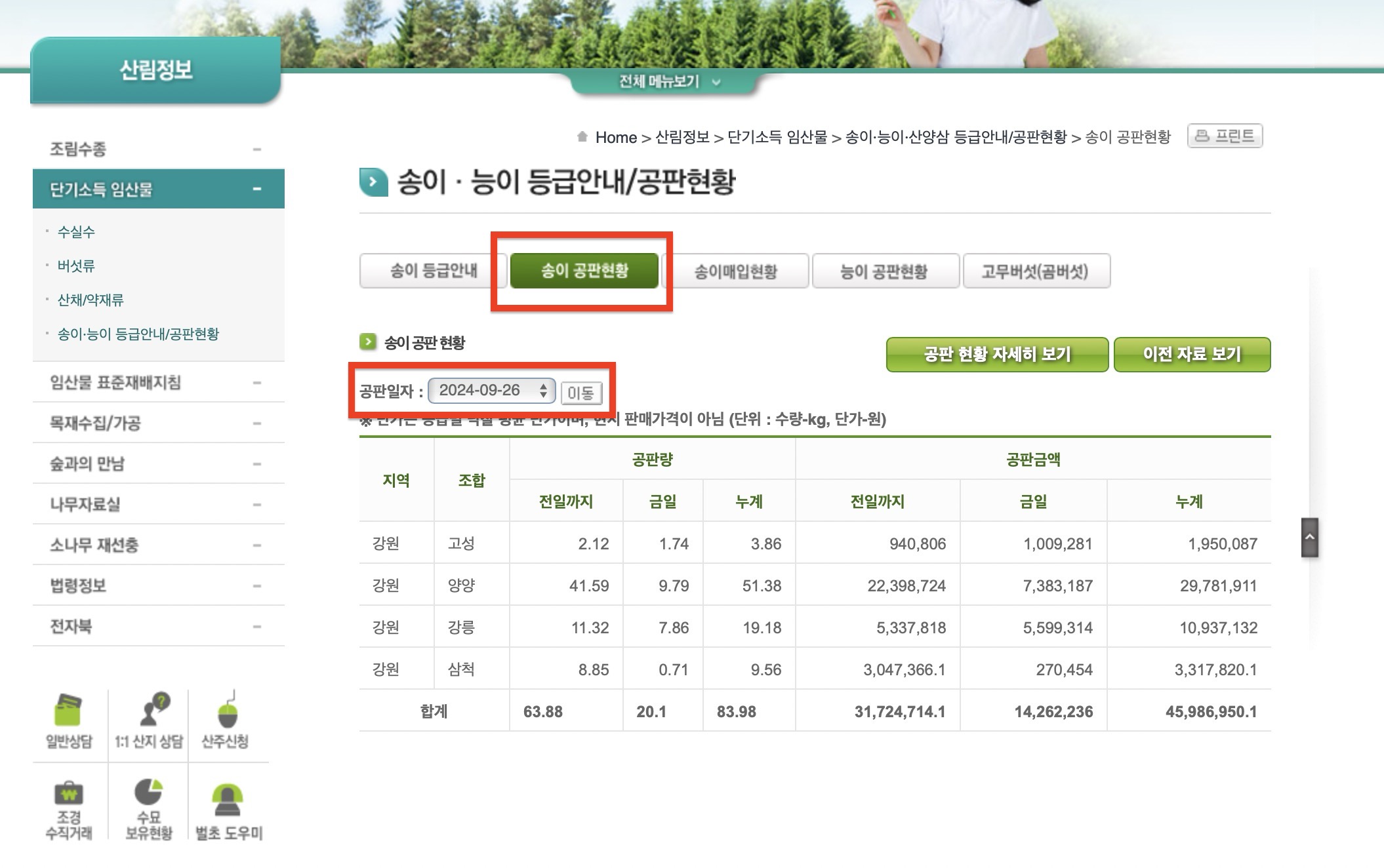
Task: Click the 프린트 printer button
Action: click(x=1225, y=136)
